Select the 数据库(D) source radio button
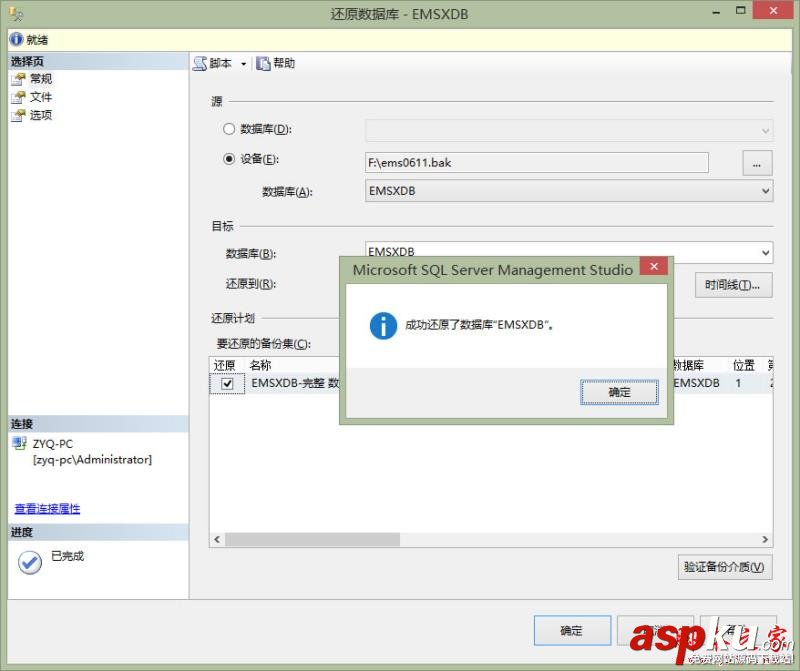 click(229, 129)
